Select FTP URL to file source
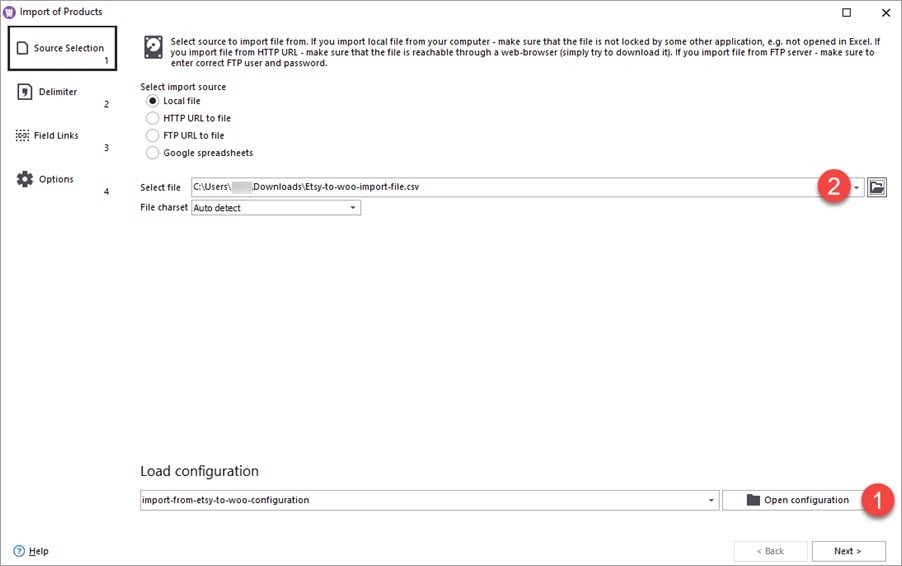This screenshot has height=566, width=902. point(152,135)
